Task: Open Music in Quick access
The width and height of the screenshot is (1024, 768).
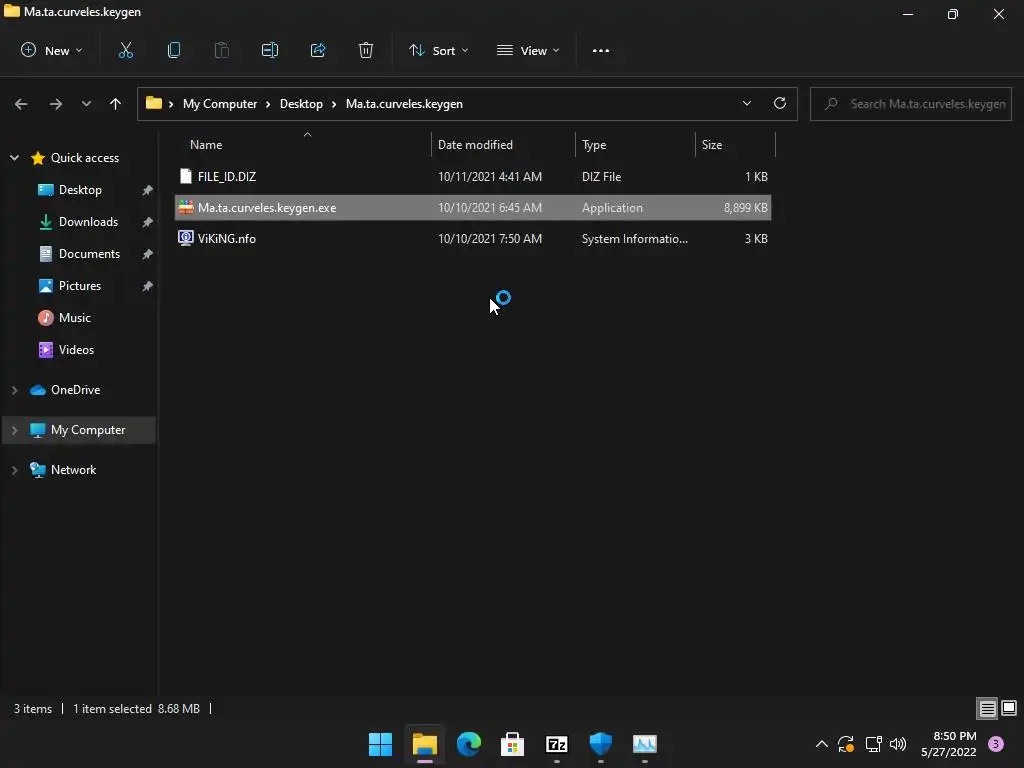Action: tap(74, 317)
